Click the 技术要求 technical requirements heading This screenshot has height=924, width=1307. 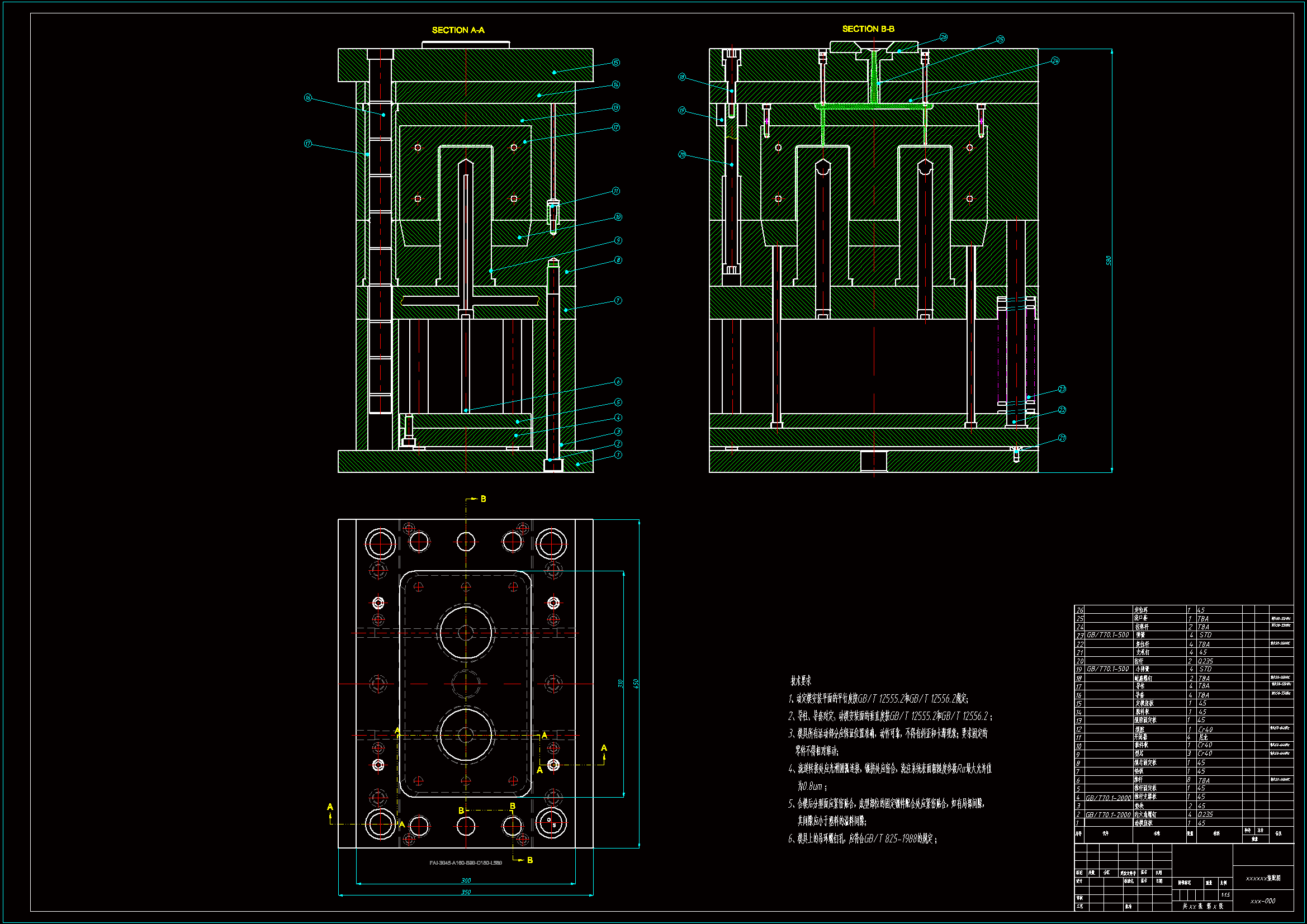pyautogui.click(x=801, y=680)
